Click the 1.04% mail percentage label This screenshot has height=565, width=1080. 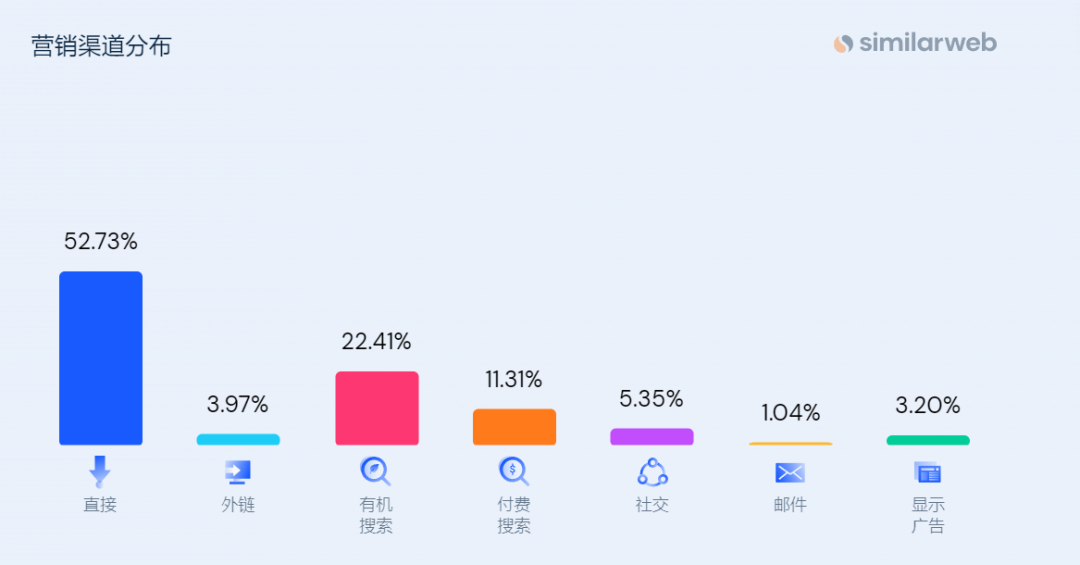point(790,412)
